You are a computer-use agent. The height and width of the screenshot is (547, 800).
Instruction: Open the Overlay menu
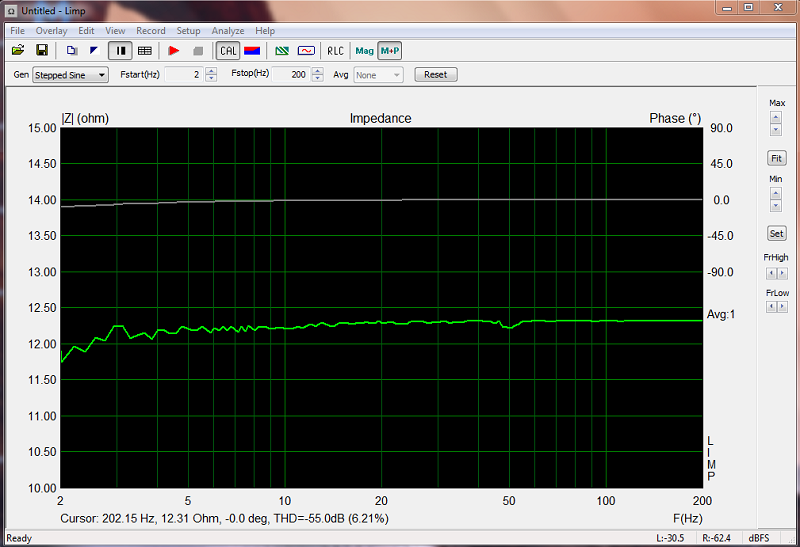51,31
